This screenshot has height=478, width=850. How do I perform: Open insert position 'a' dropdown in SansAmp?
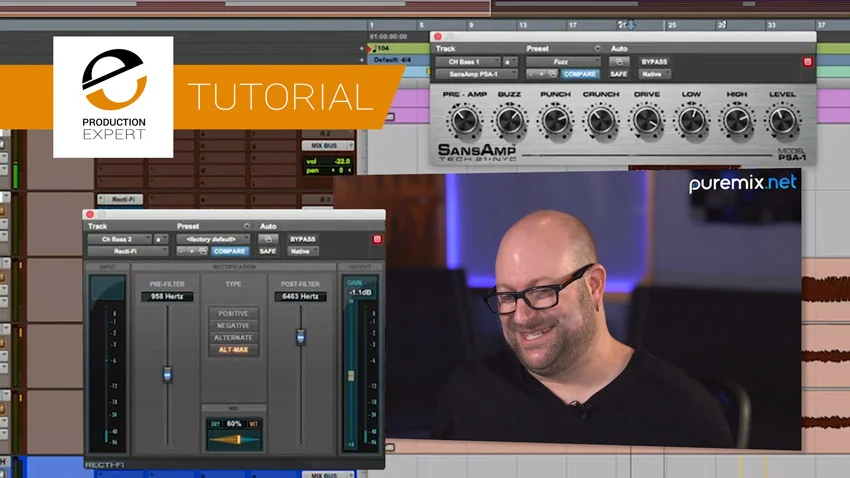coord(510,62)
